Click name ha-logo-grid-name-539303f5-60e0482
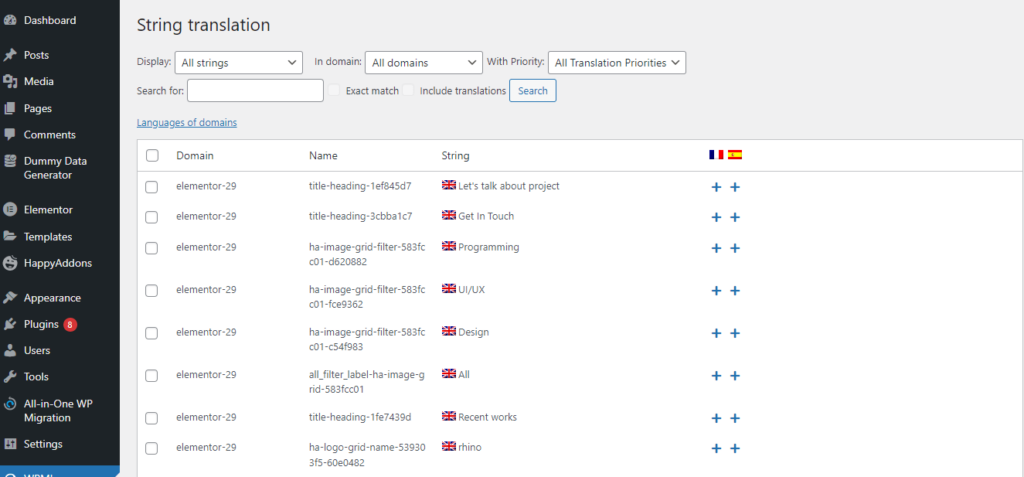This screenshot has width=1024, height=477. pos(366,455)
